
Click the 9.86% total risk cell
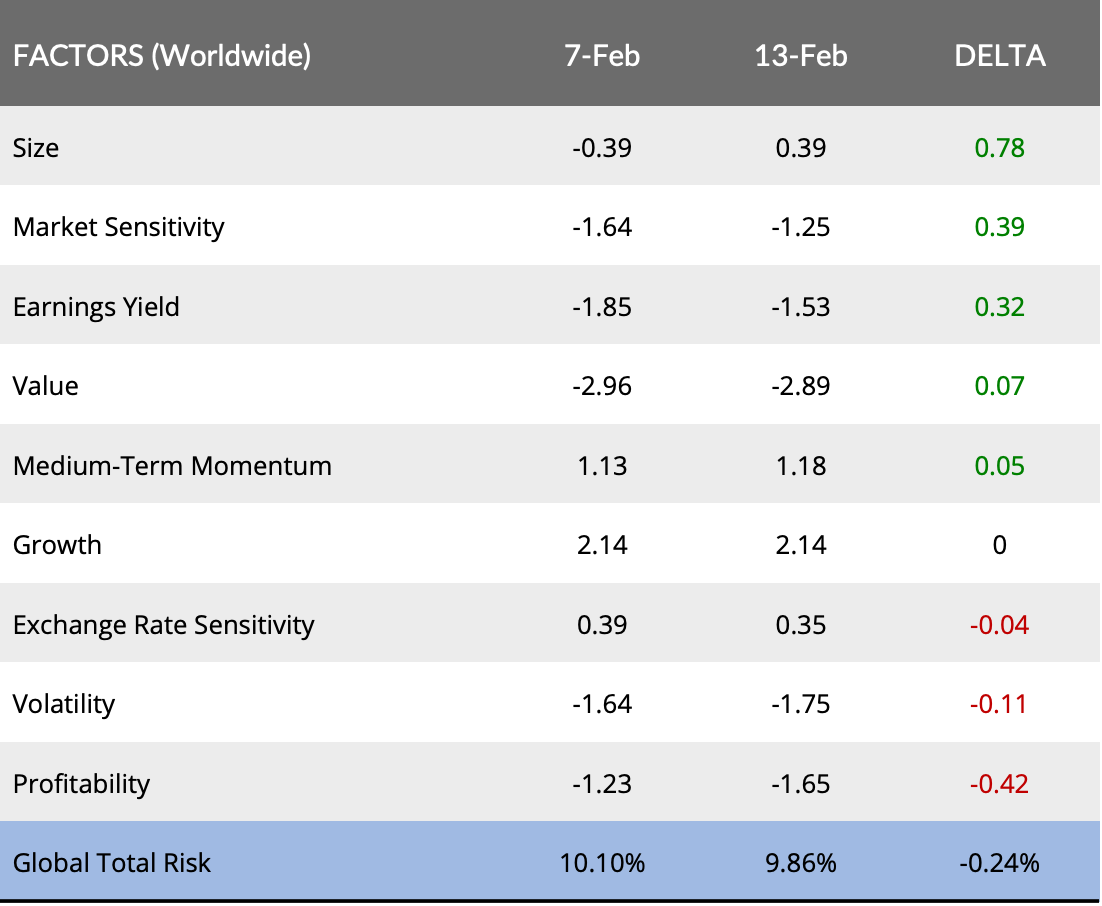point(801,862)
